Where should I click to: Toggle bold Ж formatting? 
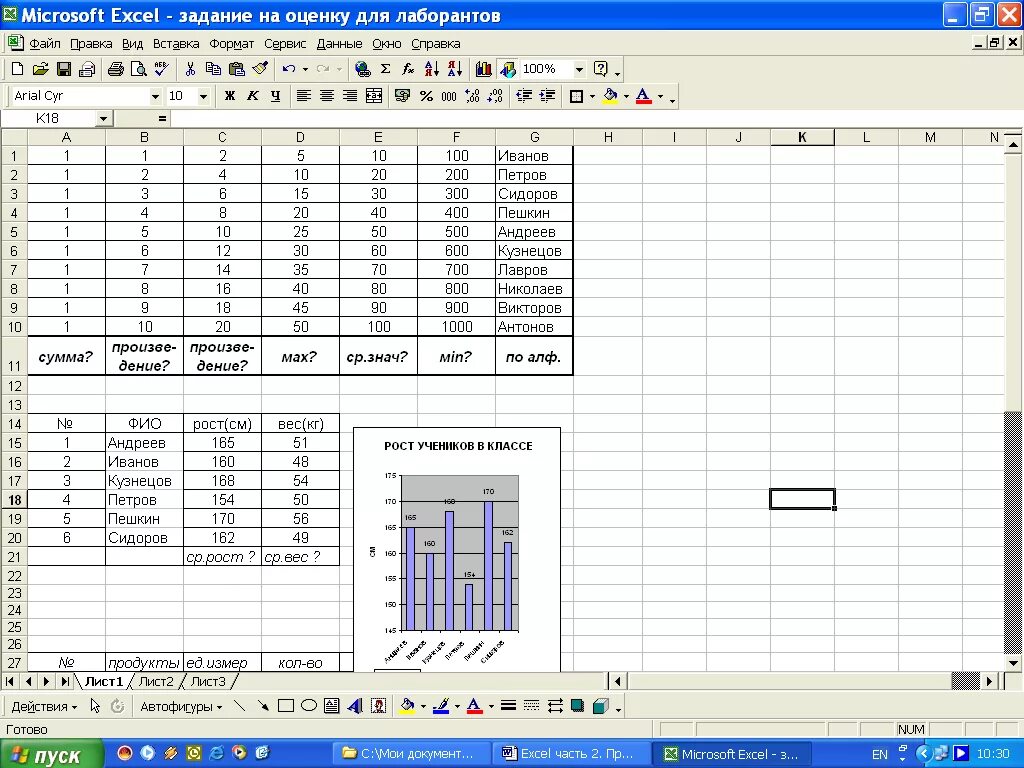[229, 96]
